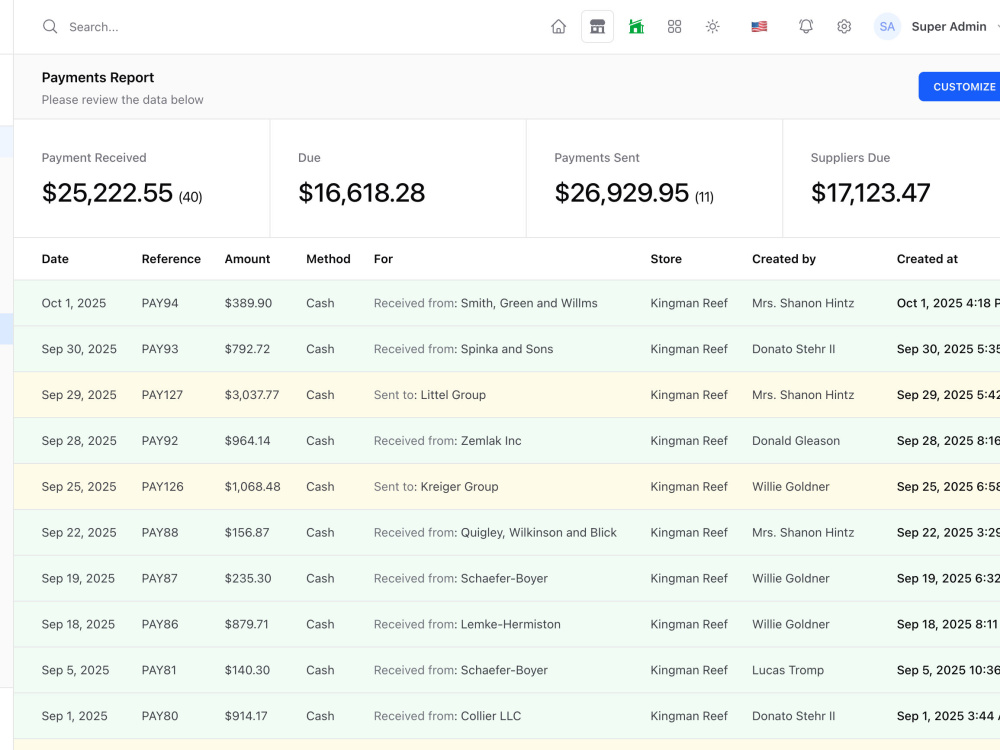Open the home icon in top bar
The height and width of the screenshot is (750, 1000).
tap(558, 27)
